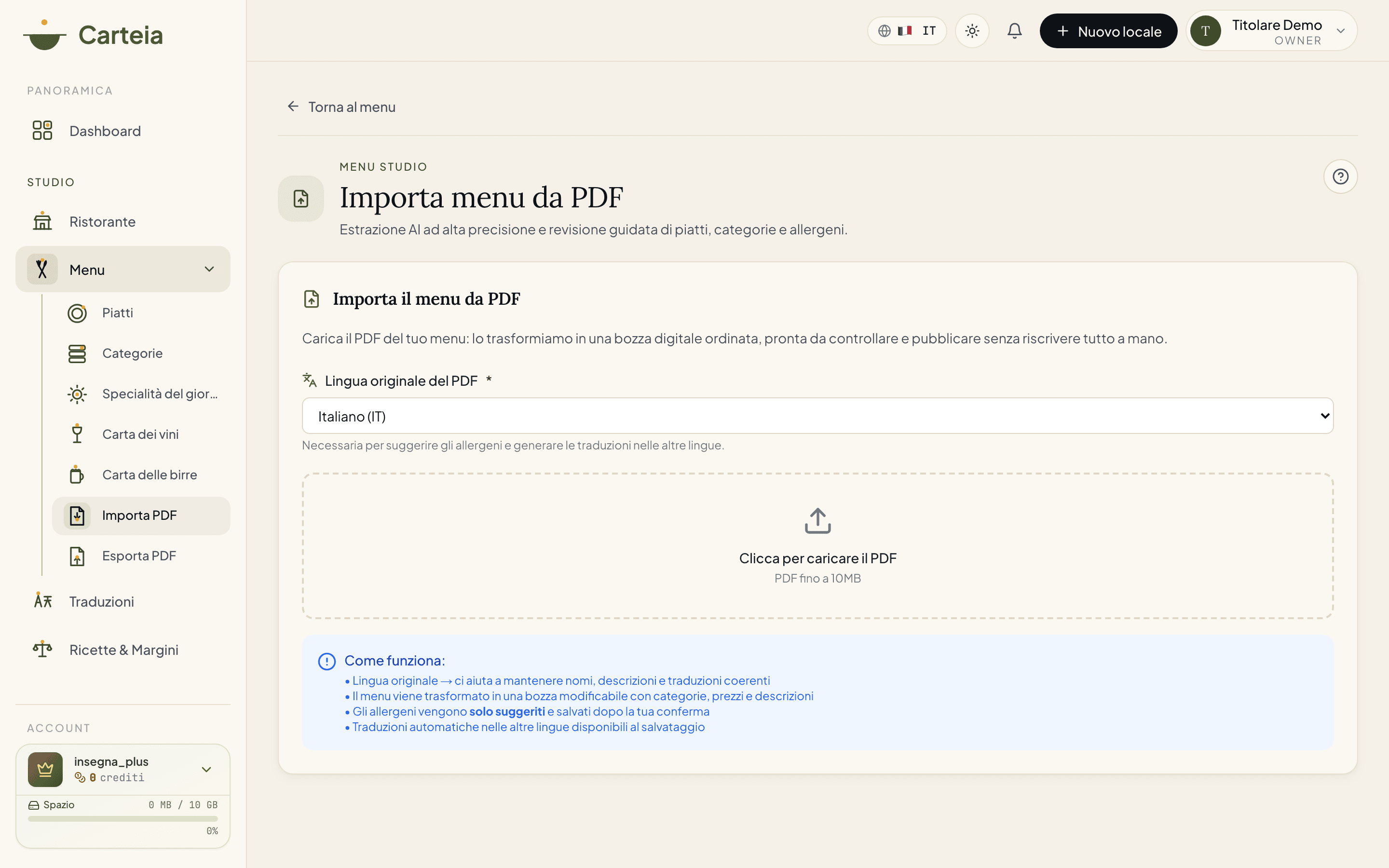Click the Carteia brand name
1389x868 pixels.
(x=121, y=35)
